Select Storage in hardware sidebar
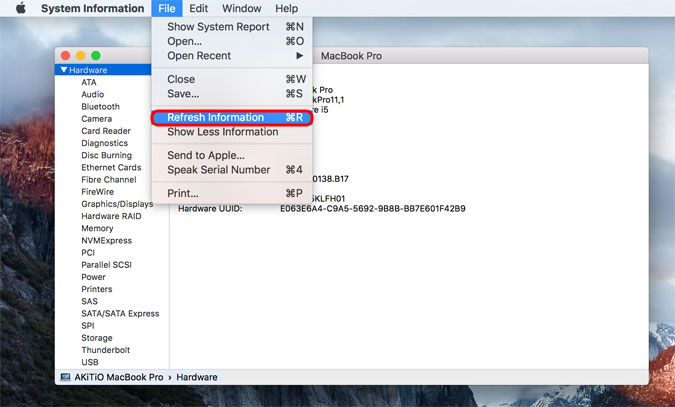This screenshot has width=675, height=407. click(x=97, y=338)
